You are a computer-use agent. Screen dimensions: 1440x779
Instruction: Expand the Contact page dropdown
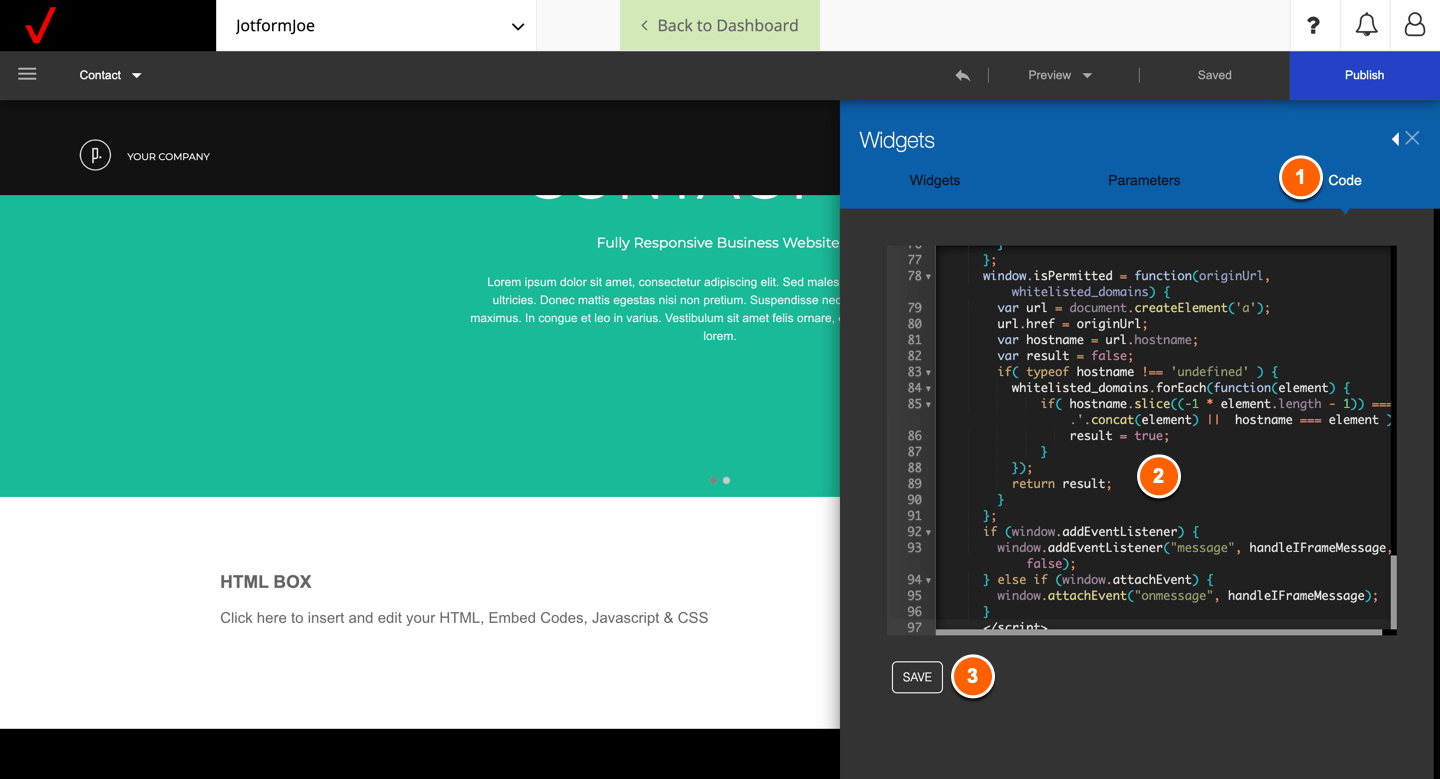110,75
